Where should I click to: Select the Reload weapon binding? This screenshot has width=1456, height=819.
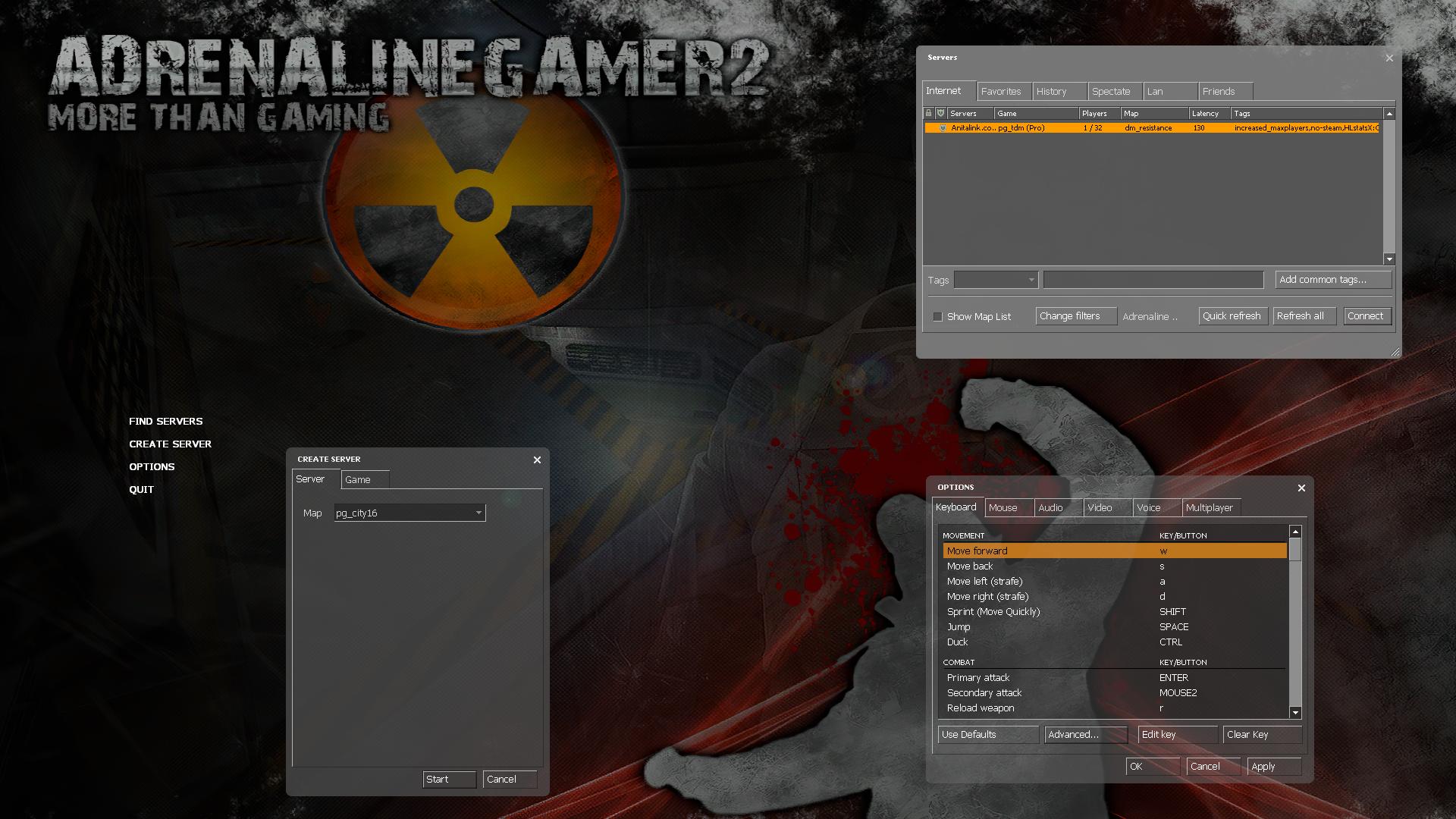(1115, 708)
